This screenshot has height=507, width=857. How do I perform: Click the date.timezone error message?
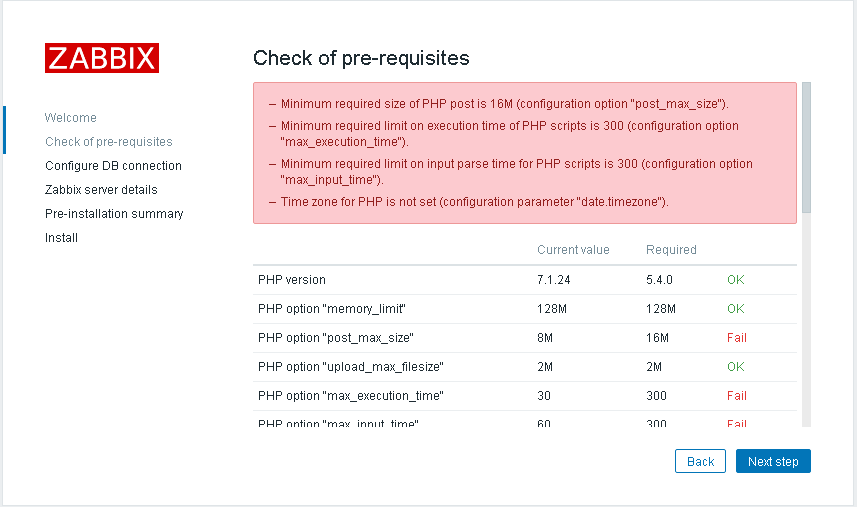click(x=474, y=202)
